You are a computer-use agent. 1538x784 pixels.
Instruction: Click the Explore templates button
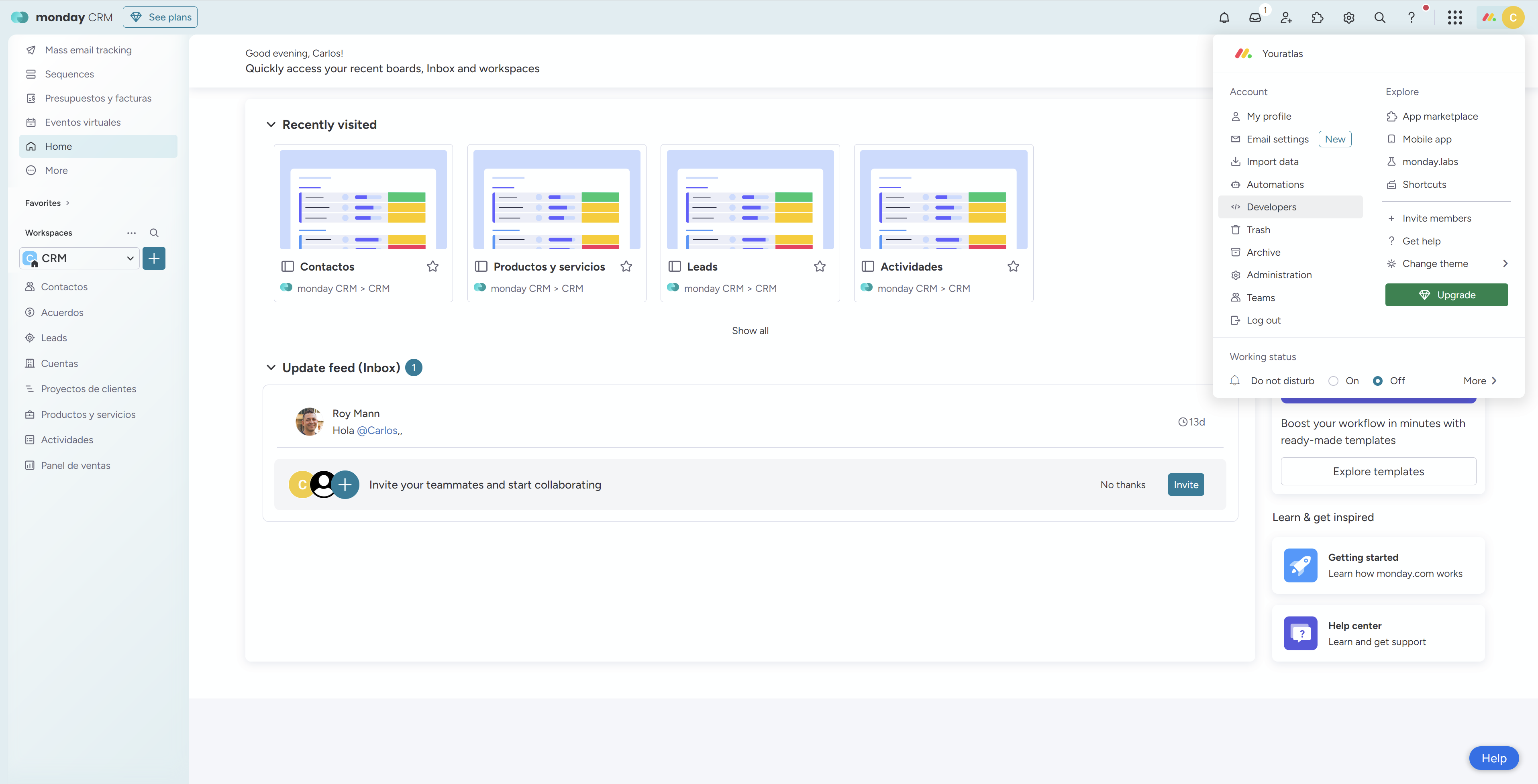tap(1379, 471)
